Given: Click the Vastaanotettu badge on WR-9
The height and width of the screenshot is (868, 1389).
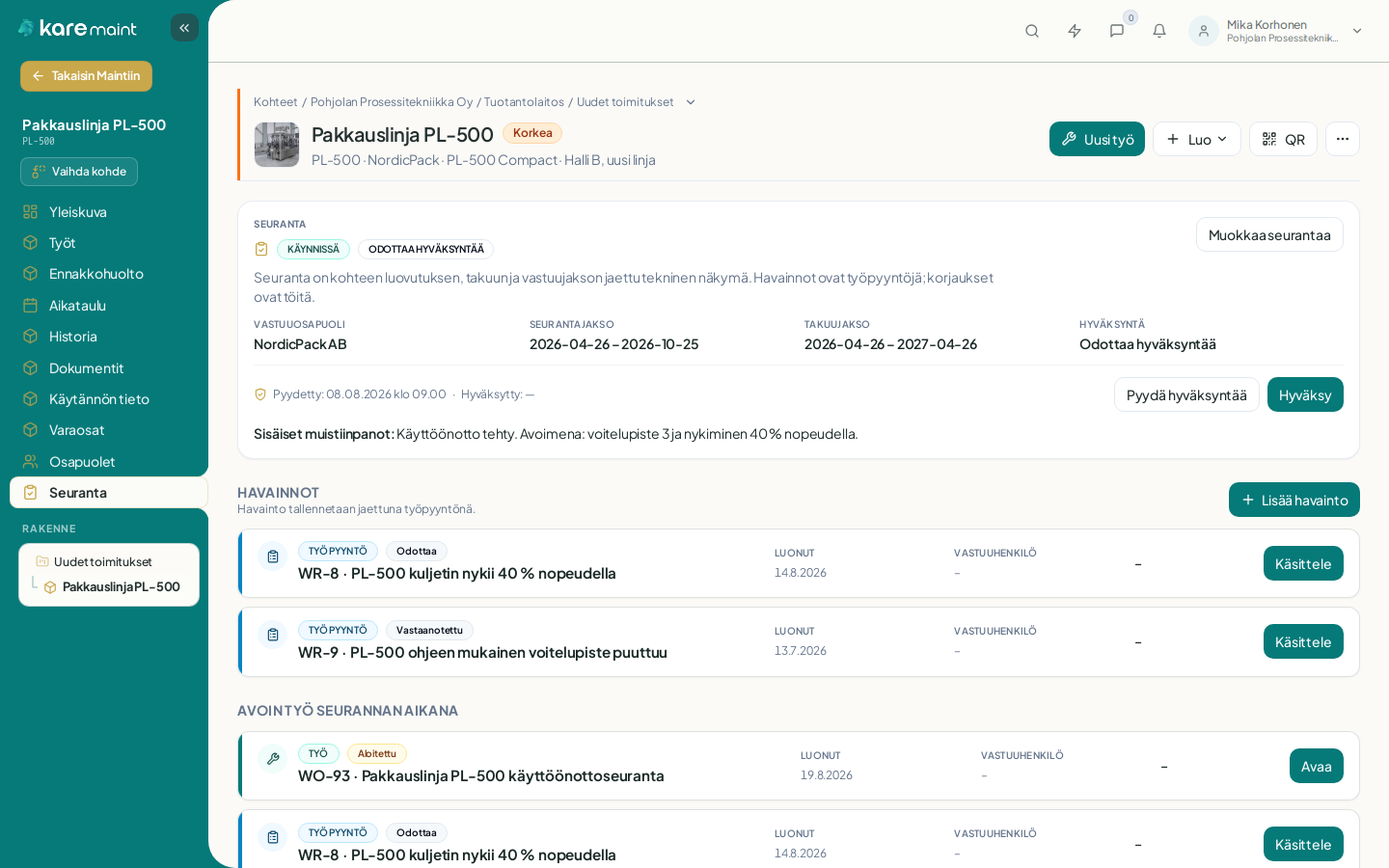Looking at the screenshot, I should 429,630.
